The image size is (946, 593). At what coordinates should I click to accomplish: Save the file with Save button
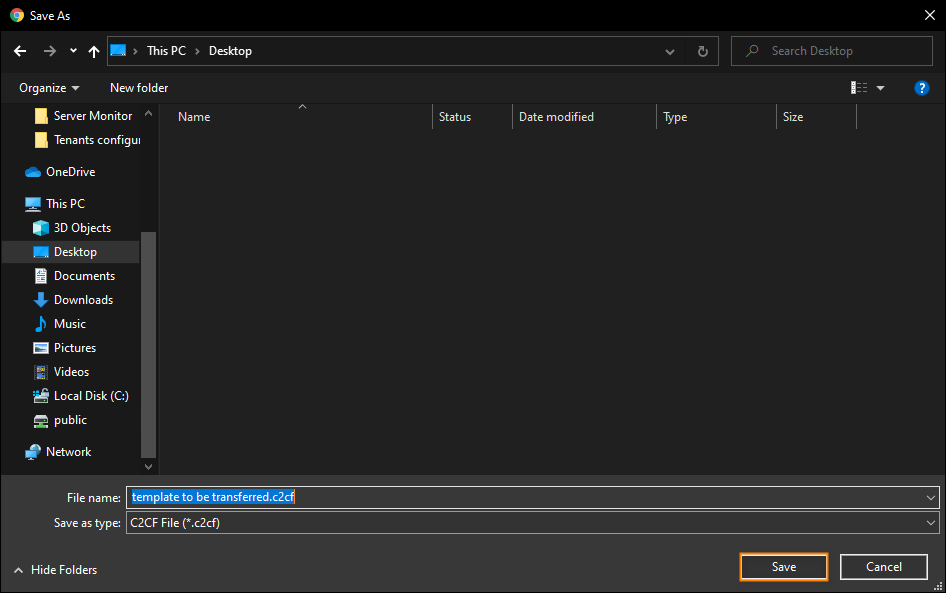coord(784,567)
